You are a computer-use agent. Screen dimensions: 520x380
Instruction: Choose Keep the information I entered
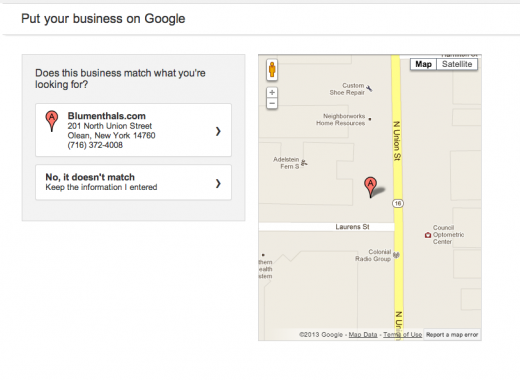(101, 187)
